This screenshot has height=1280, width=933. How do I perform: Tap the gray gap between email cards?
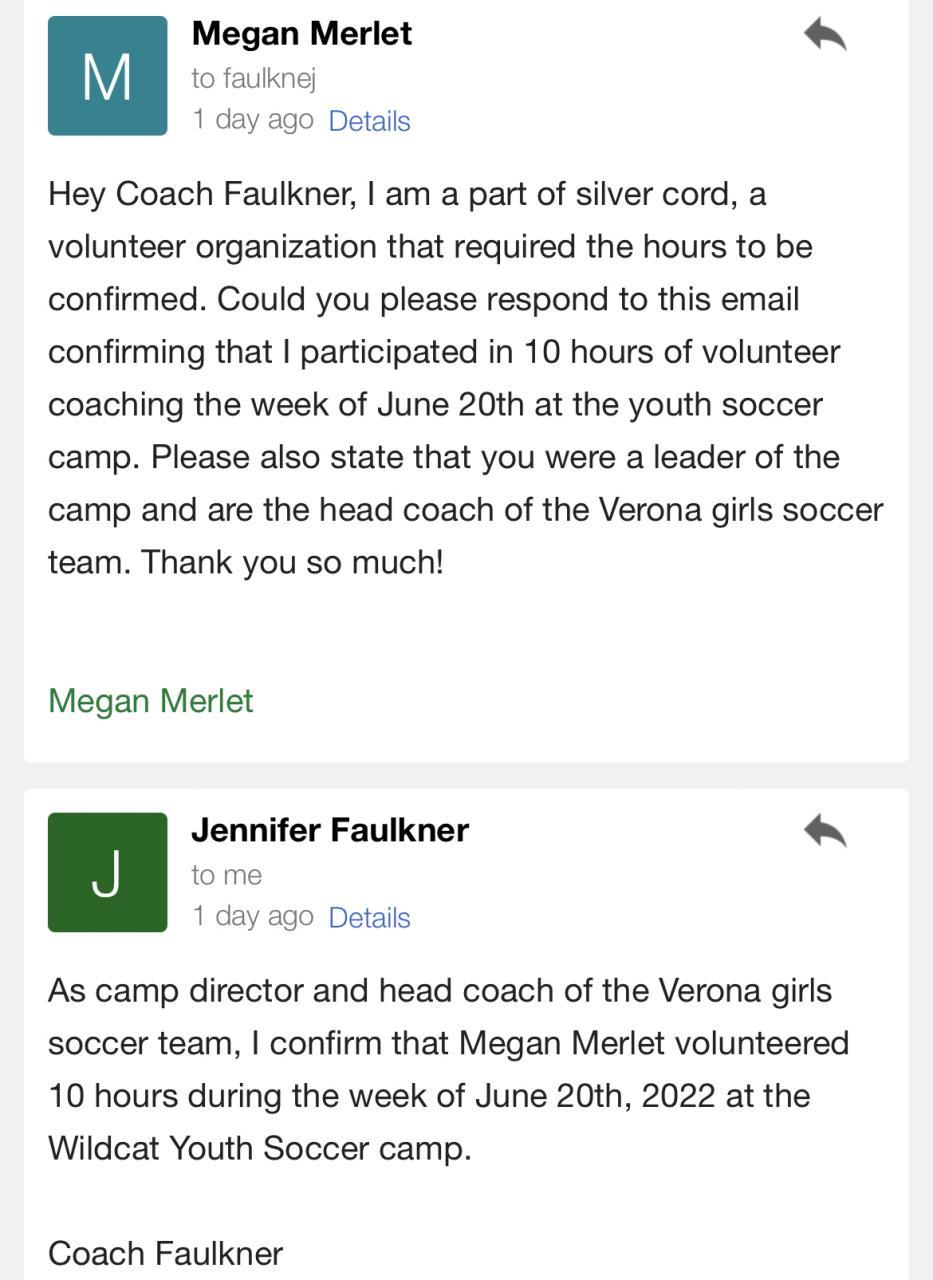click(466, 776)
